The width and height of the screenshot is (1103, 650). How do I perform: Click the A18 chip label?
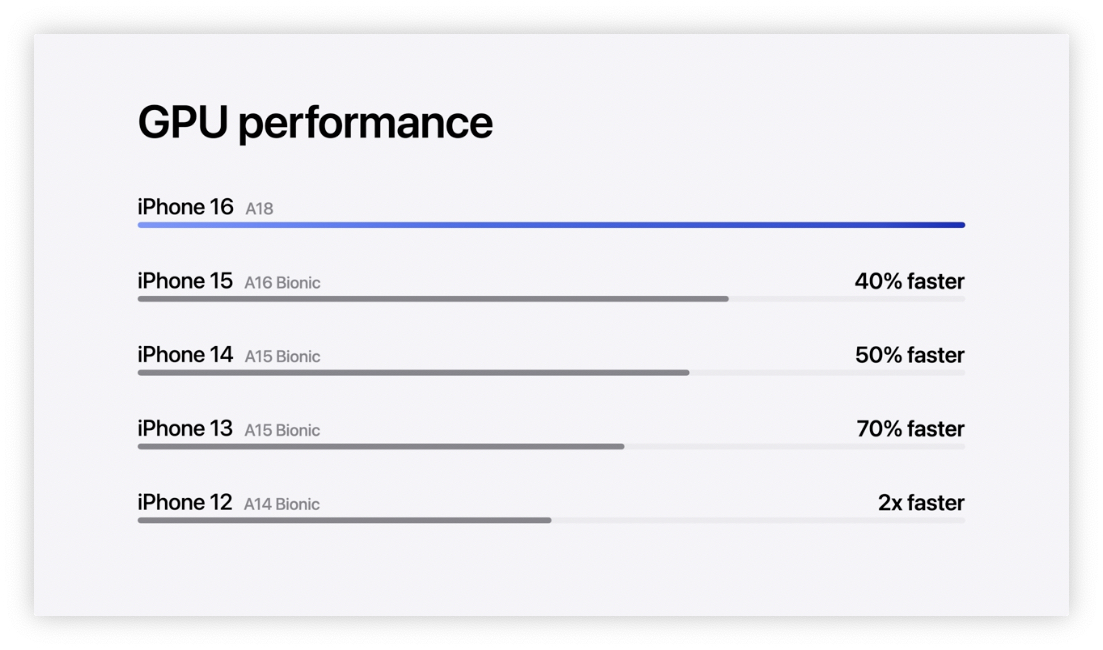(x=259, y=209)
